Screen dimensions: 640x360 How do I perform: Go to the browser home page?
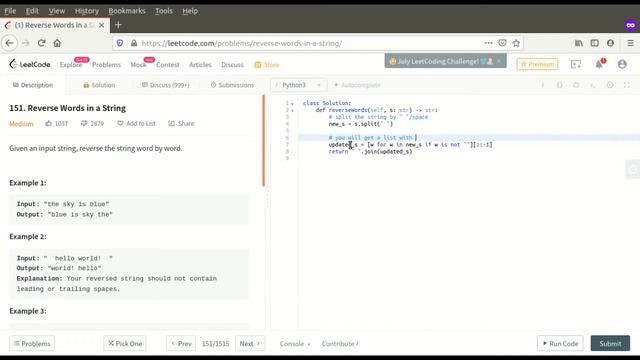coord(57,43)
